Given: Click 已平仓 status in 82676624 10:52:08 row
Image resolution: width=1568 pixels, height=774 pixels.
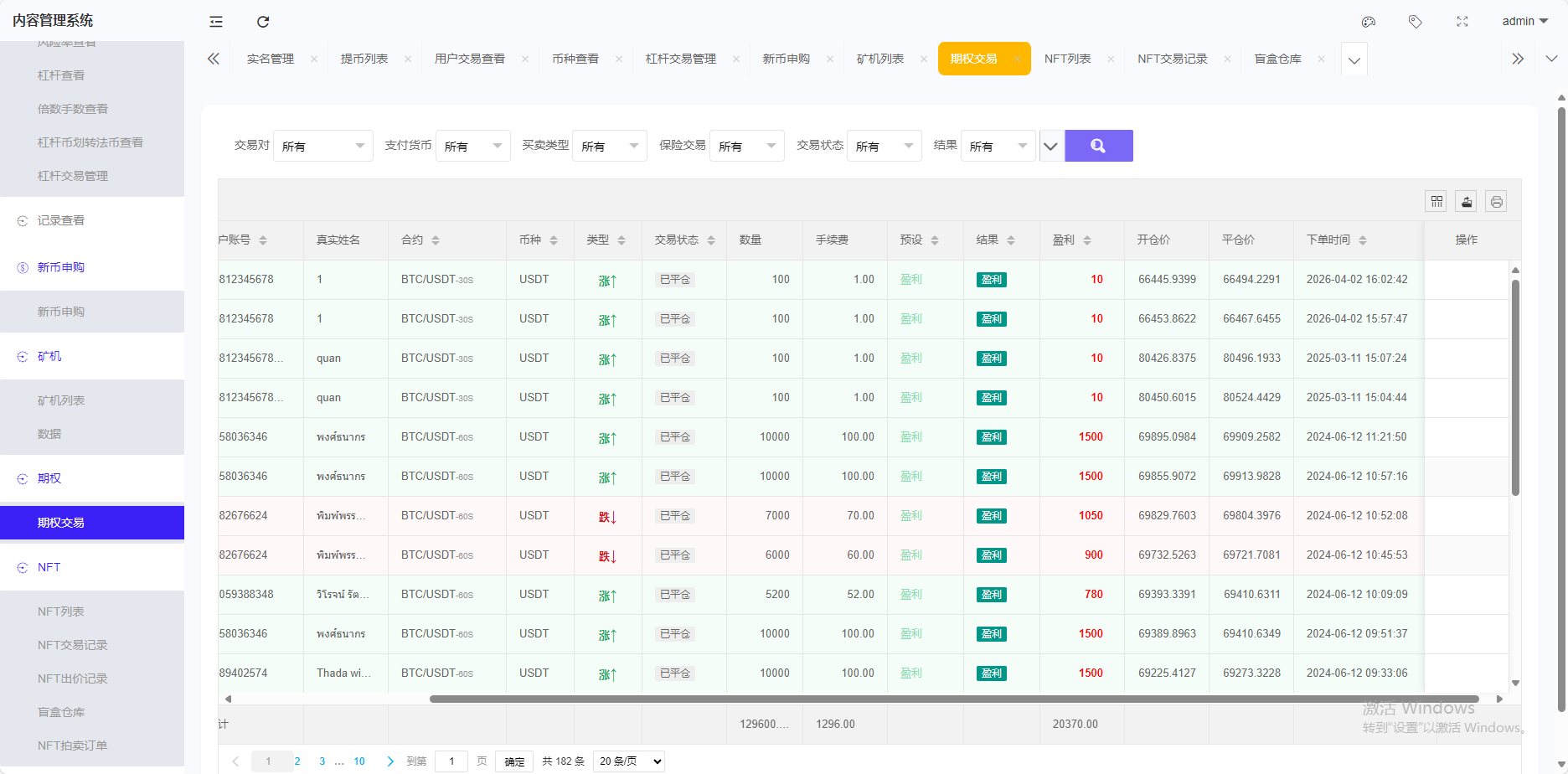Looking at the screenshot, I should coord(675,516).
